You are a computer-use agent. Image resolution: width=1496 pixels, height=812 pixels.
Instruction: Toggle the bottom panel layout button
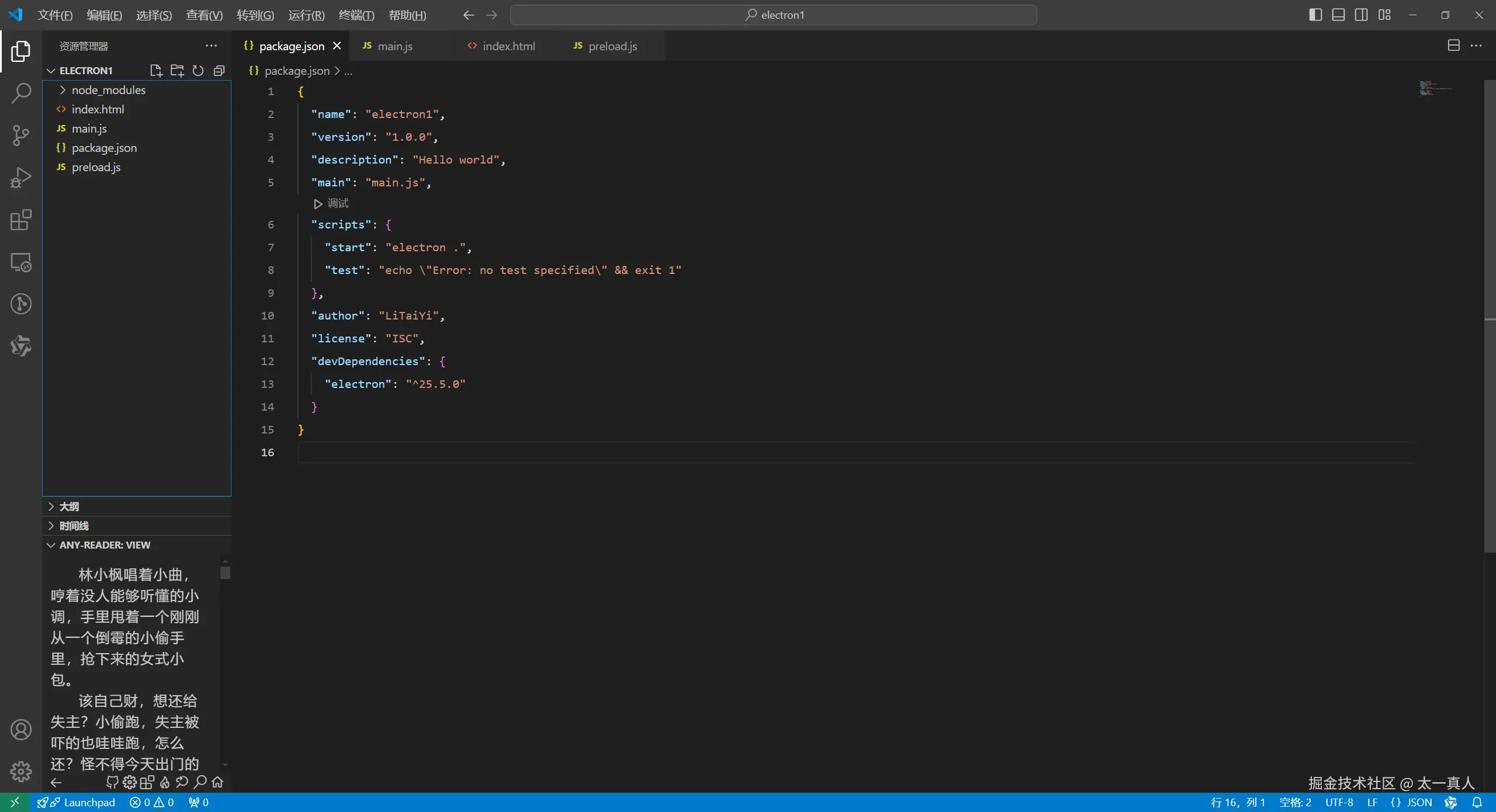[x=1338, y=15]
